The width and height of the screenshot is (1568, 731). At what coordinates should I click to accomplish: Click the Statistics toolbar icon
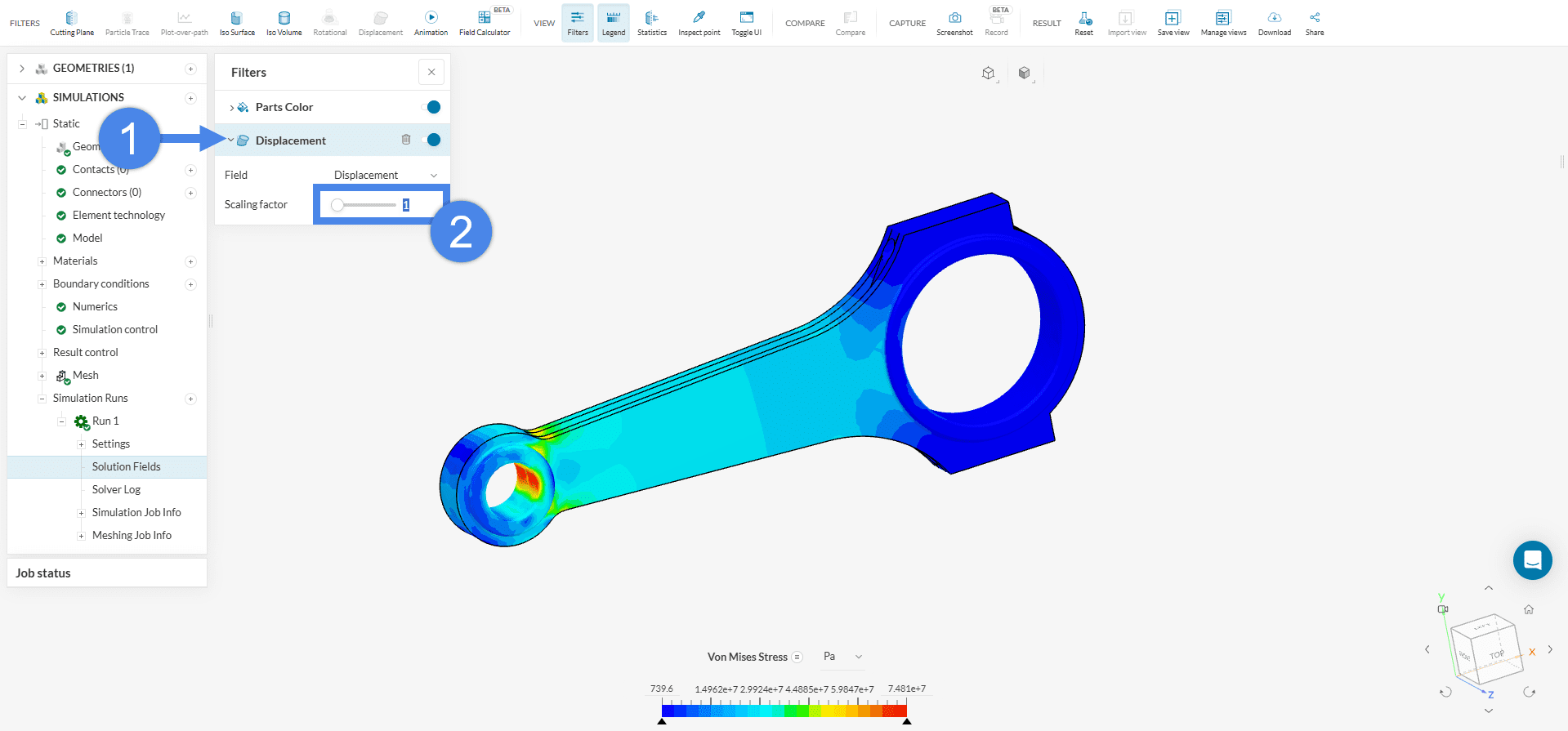pyautogui.click(x=651, y=23)
